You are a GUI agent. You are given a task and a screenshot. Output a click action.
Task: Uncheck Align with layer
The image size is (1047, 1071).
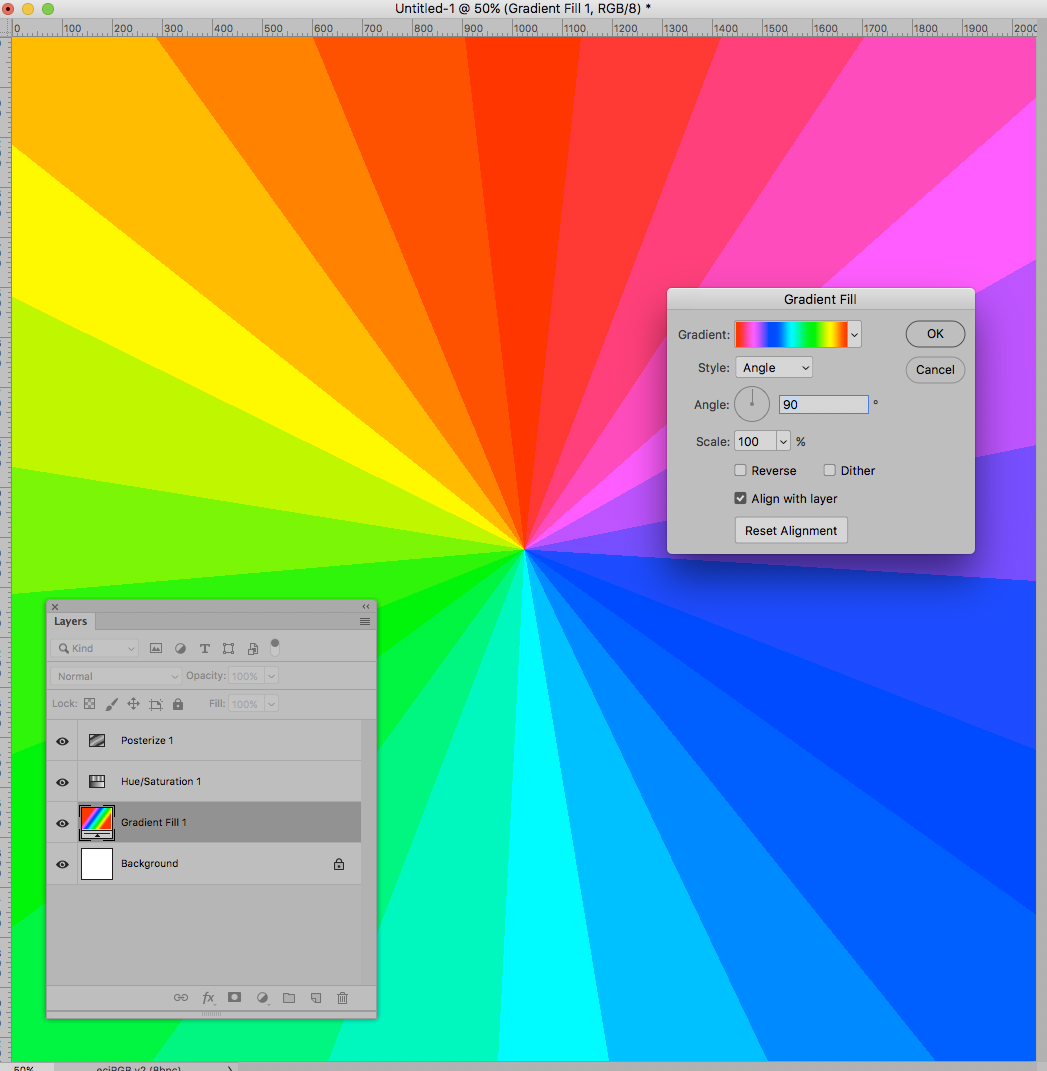(x=740, y=498)
